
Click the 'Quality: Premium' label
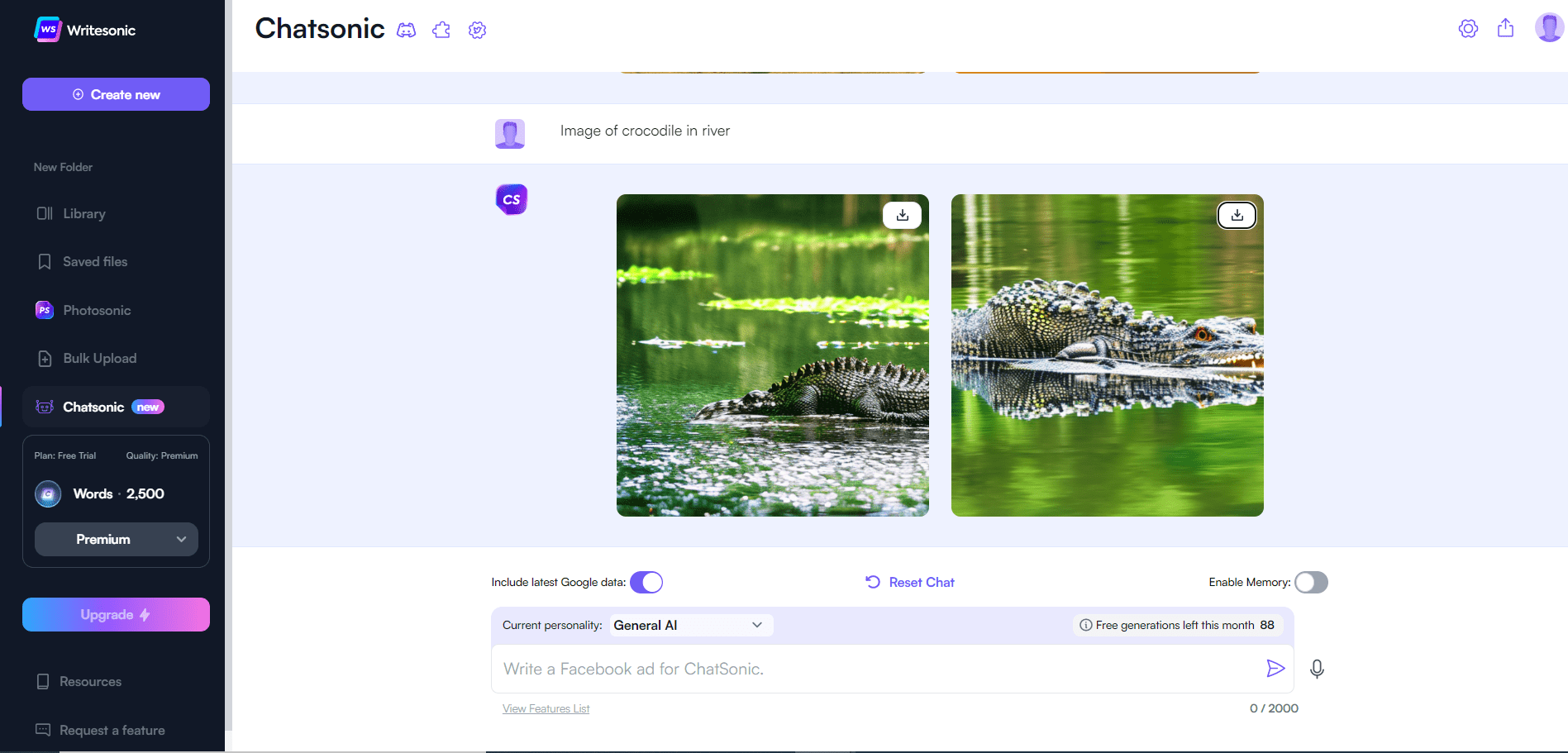[x=162, y=455]
